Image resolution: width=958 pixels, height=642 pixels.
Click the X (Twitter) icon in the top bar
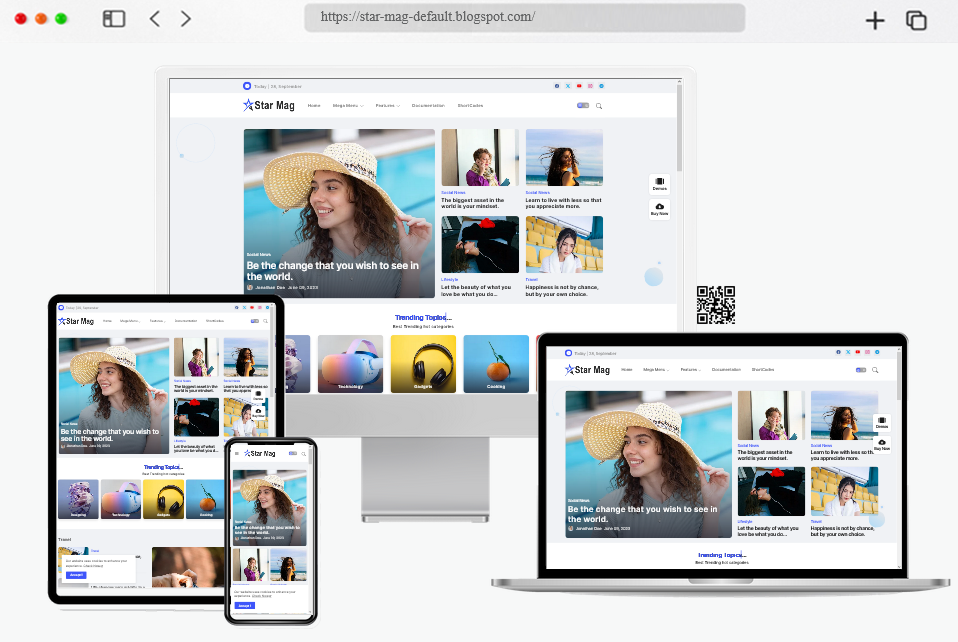click(x=568, y=86)
